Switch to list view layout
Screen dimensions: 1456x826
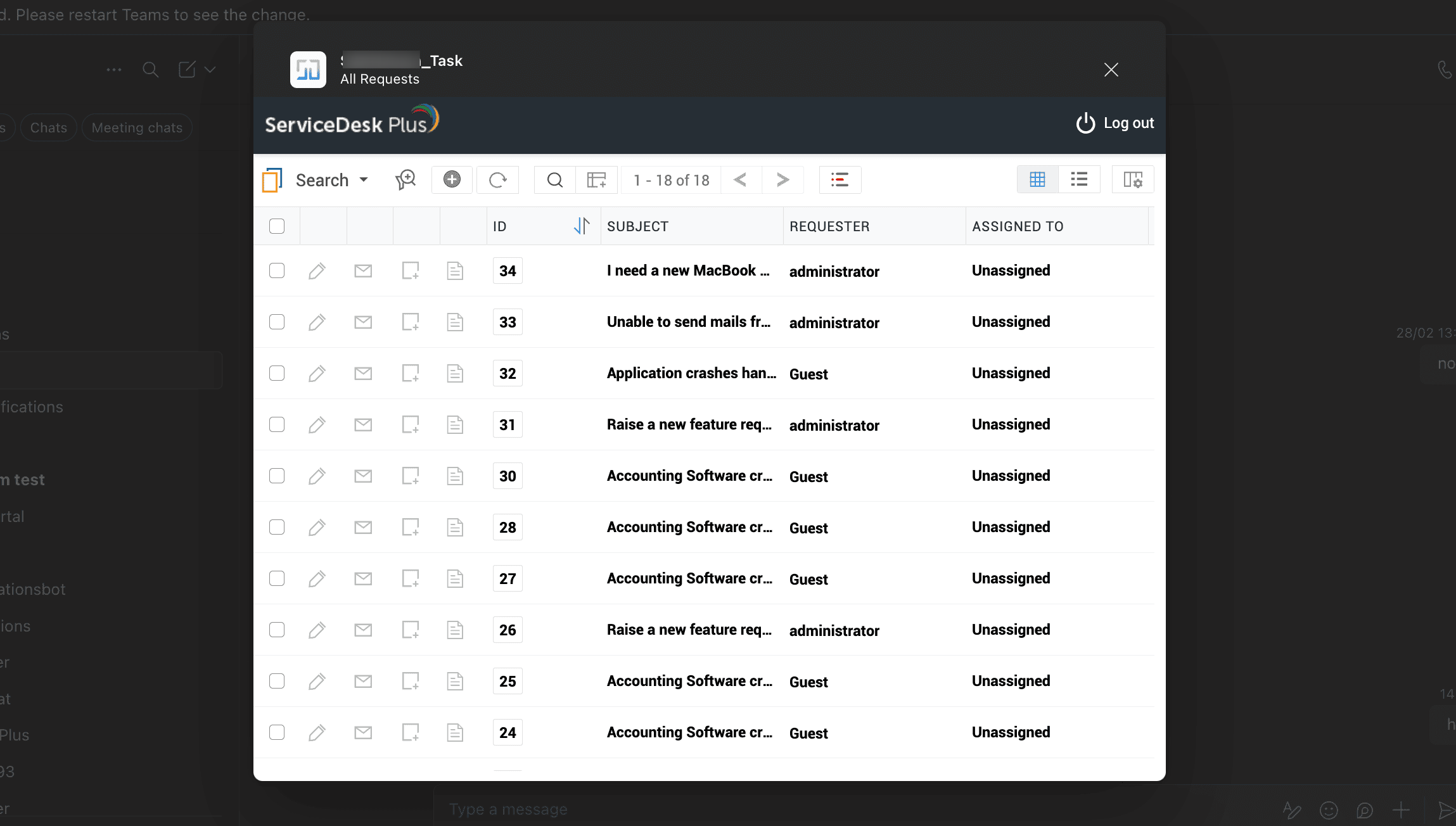pyautogui.click(x=1079, y=180)
